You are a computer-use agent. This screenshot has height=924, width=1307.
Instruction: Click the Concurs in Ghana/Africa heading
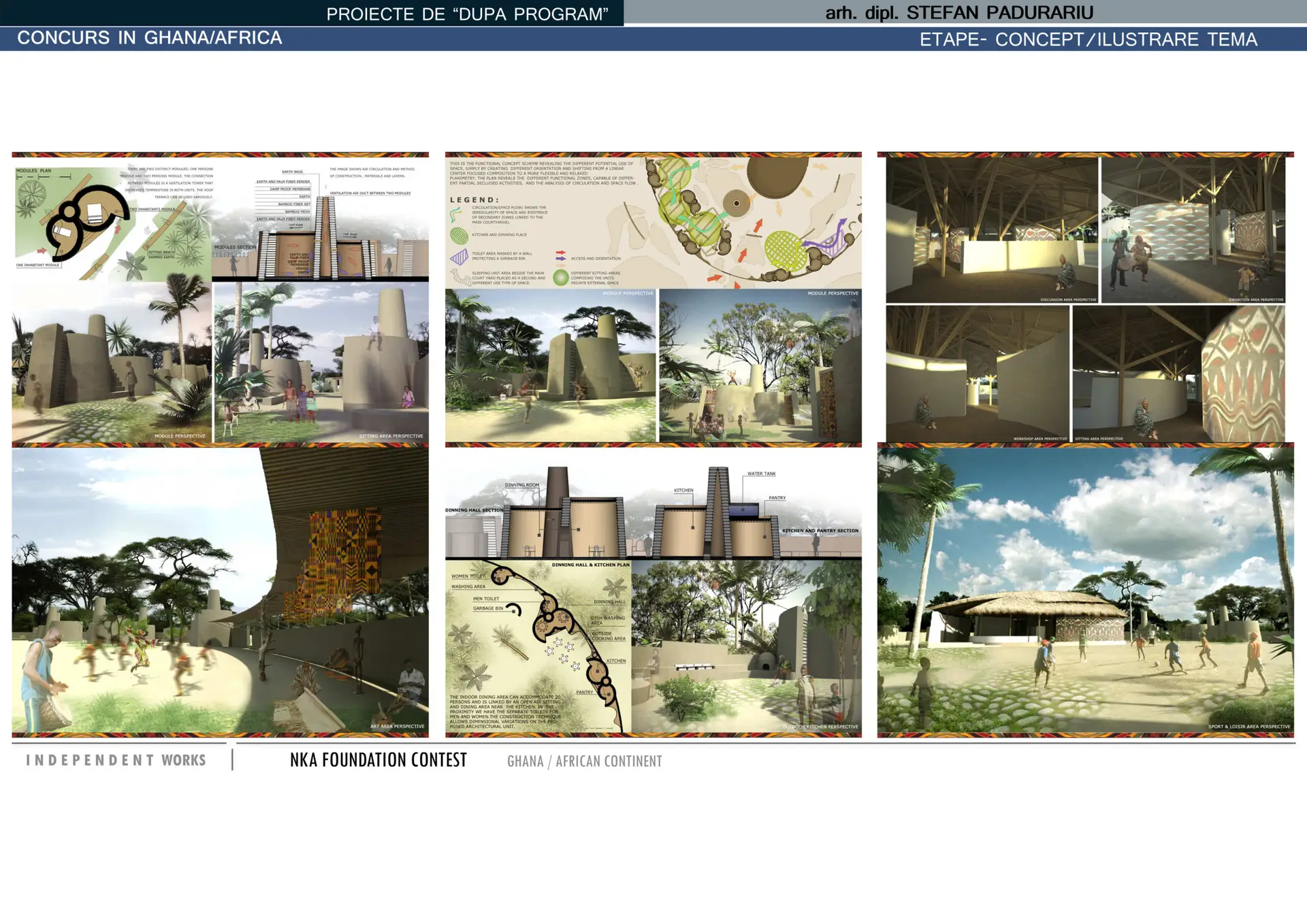tap(150, 38)
